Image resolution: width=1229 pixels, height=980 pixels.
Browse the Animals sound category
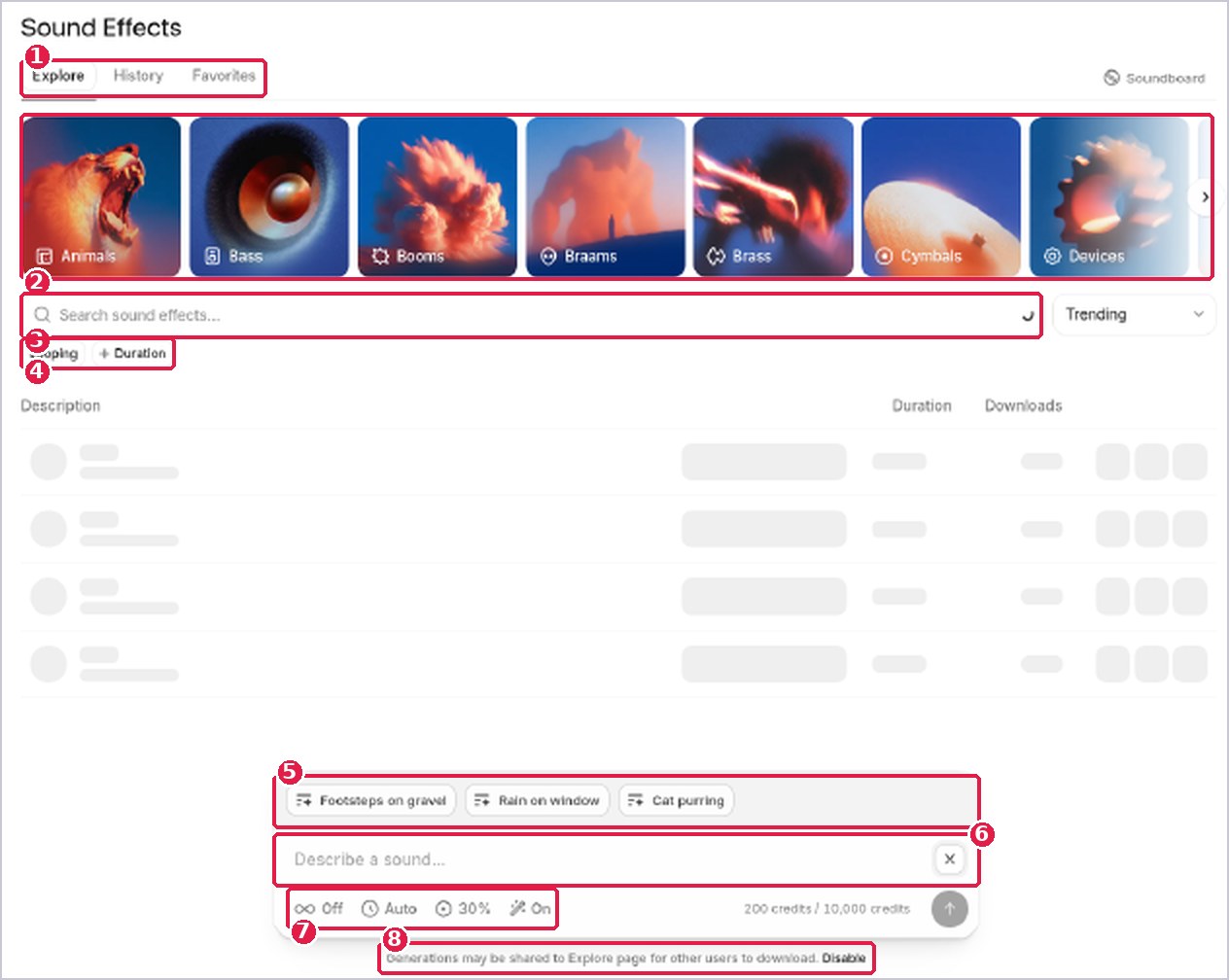[101, 196]
